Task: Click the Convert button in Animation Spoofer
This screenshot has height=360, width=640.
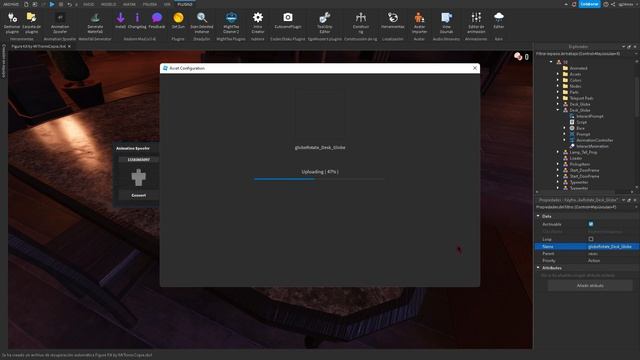Action: coord(138,195)
